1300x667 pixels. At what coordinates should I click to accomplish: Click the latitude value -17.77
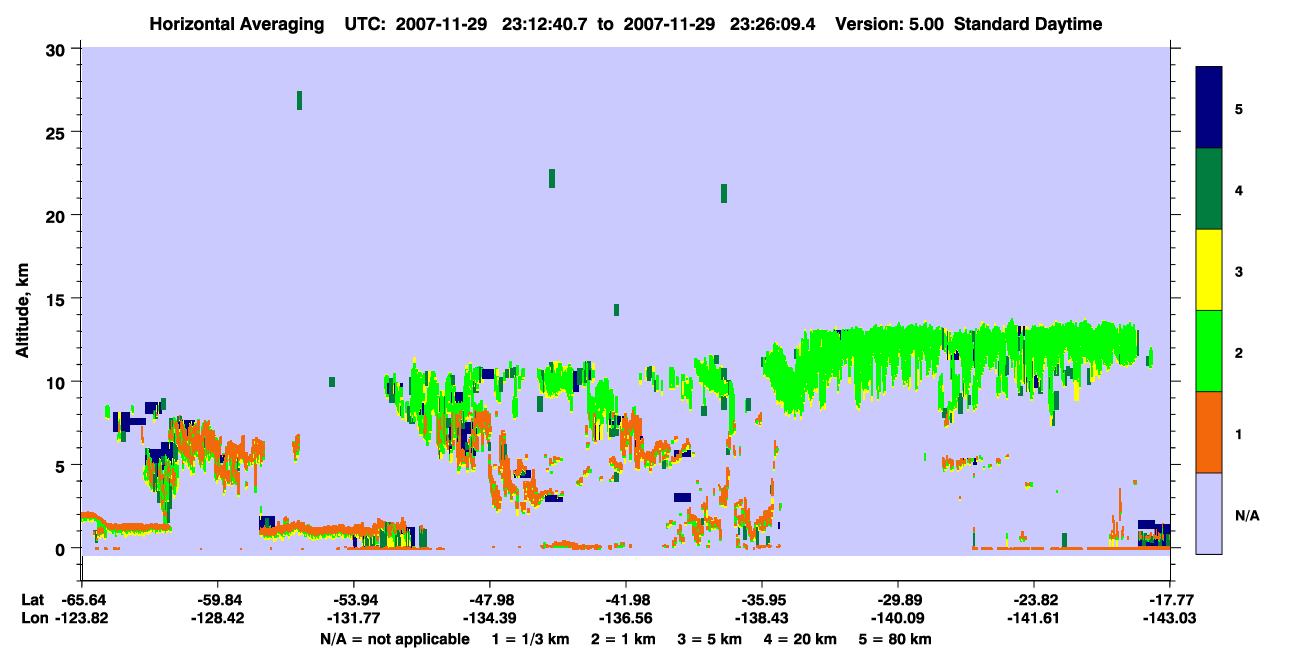[x=1170, y=600]
